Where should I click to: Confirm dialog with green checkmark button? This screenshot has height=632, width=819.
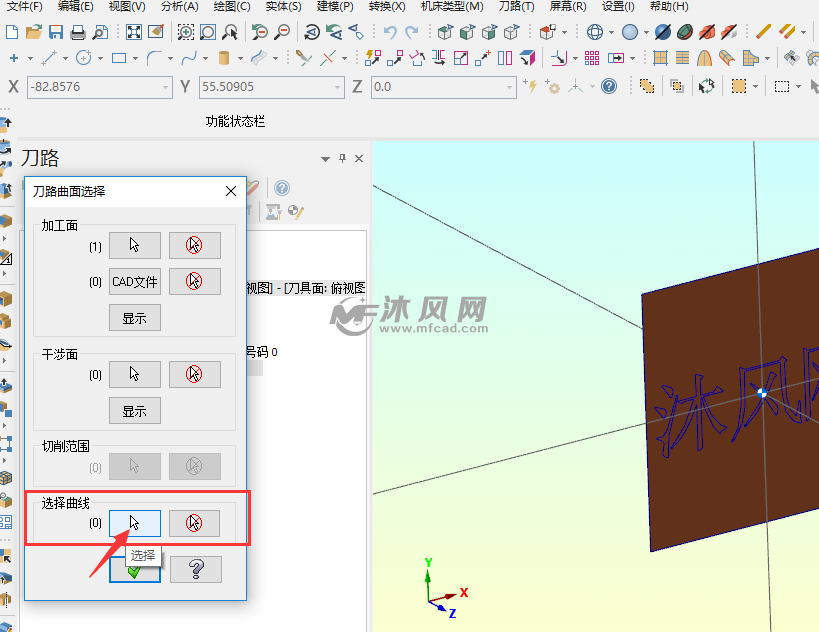135,569
